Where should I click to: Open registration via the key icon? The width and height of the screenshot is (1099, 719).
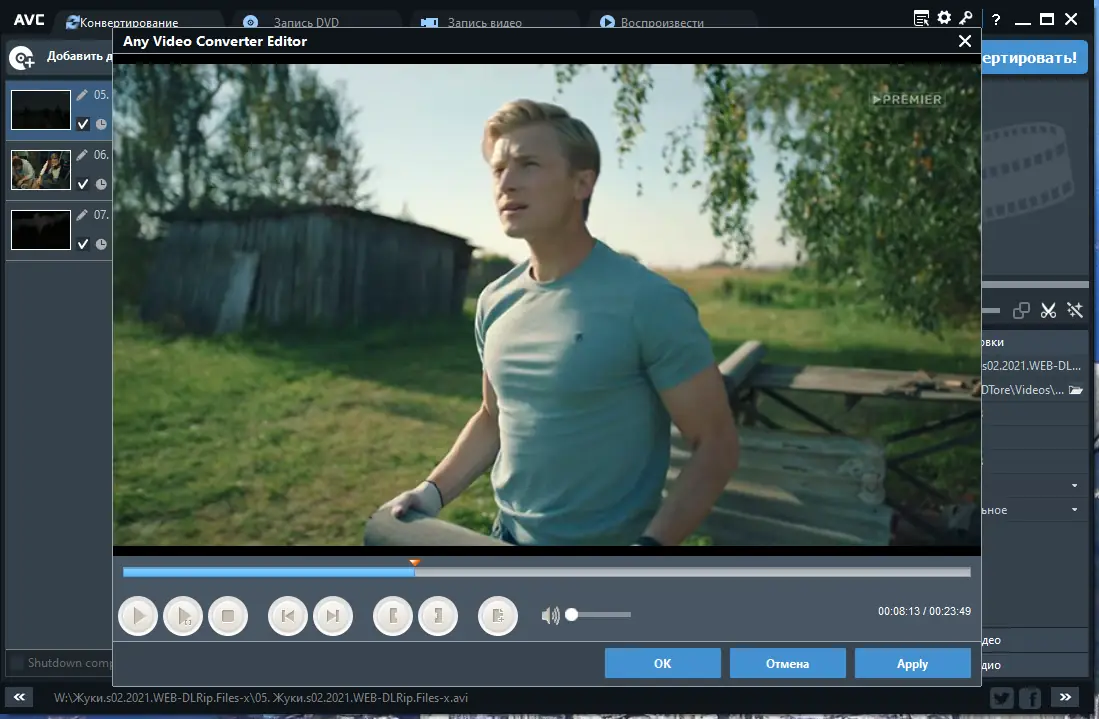click(966, 18)
